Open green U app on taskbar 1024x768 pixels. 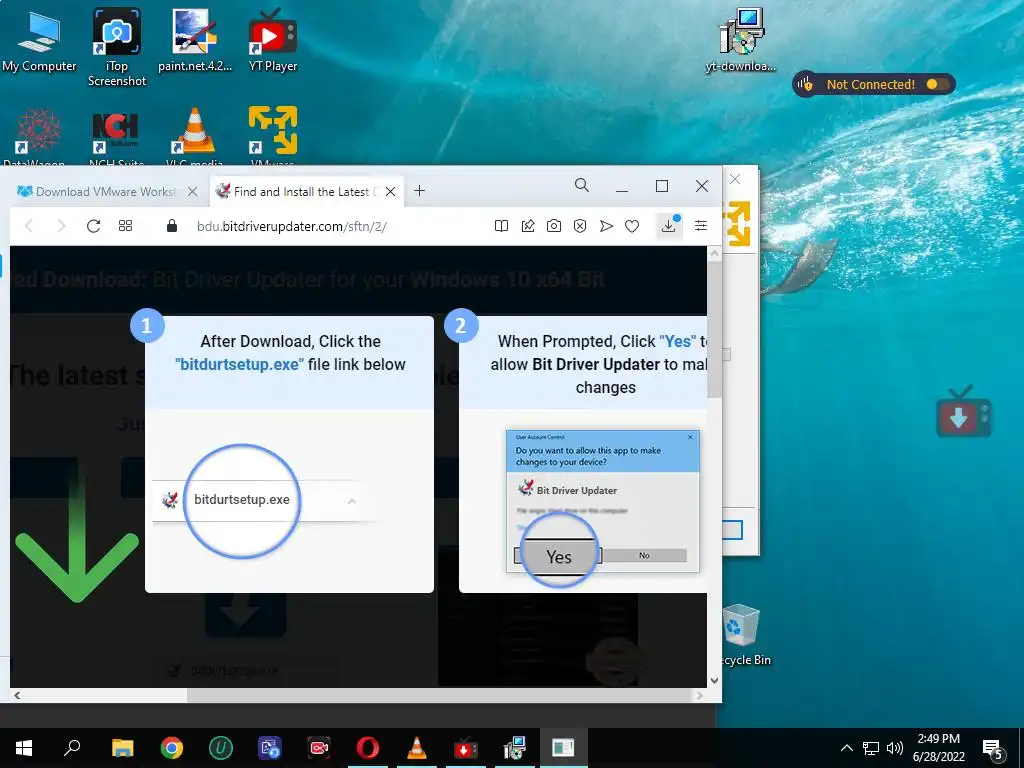tap(221, 748)
